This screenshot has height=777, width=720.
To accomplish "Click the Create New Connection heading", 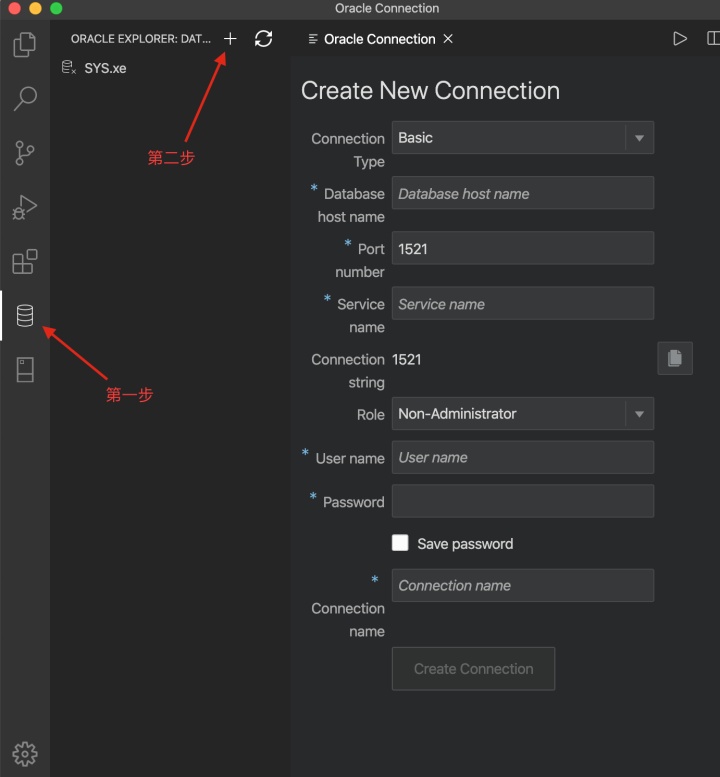I will (430, 91).
